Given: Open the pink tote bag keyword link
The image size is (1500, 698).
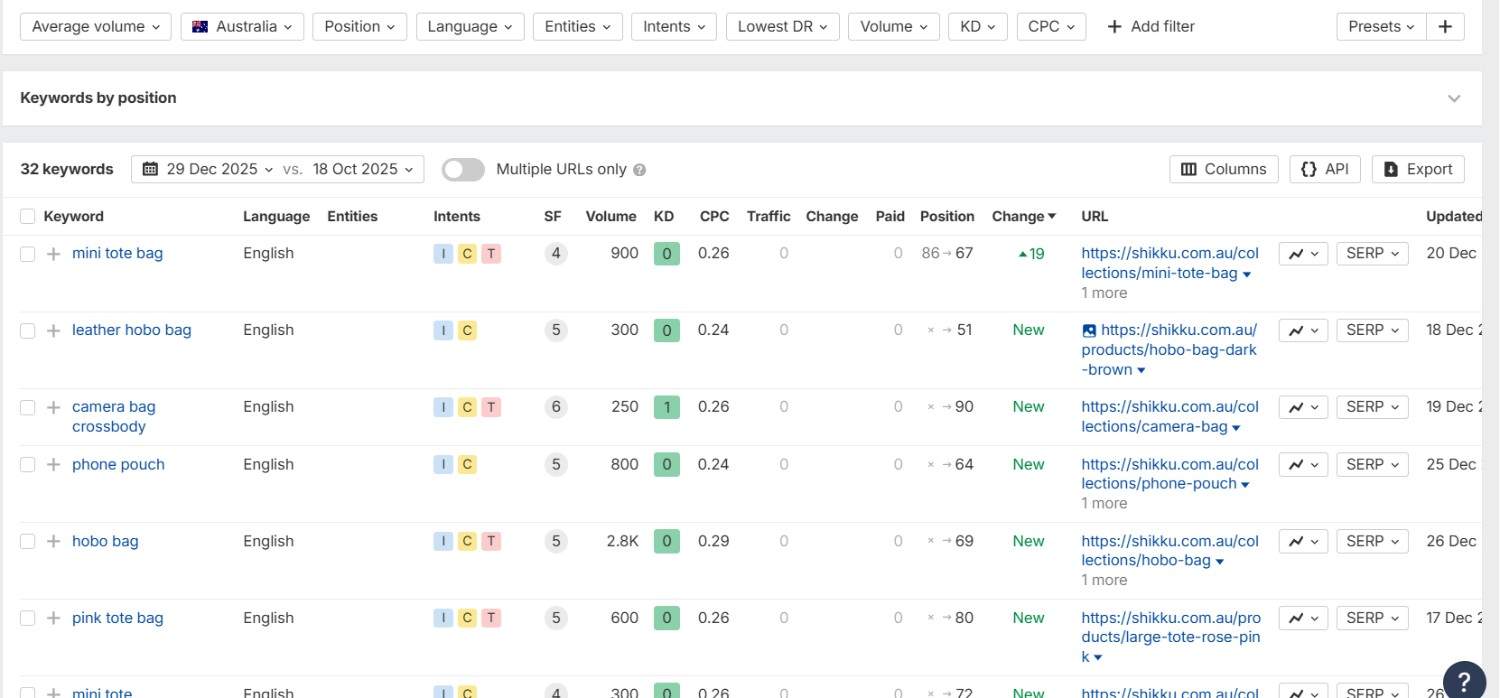Looking at the screenshot, I should click(x=117, y=618).
